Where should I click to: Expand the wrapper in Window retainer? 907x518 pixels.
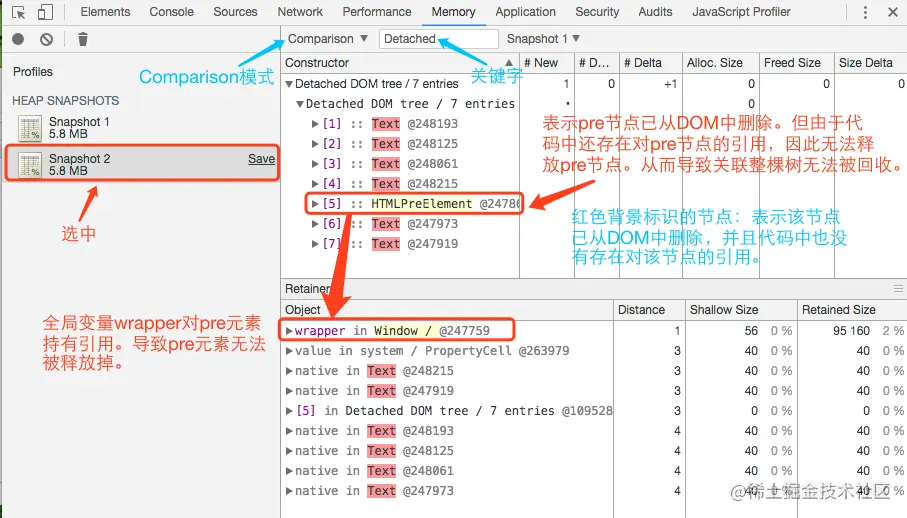(x=289, y=331)
